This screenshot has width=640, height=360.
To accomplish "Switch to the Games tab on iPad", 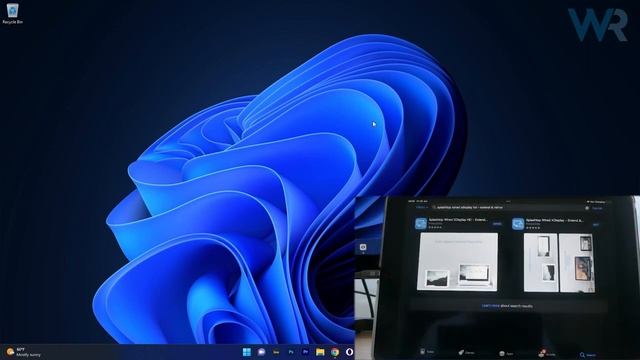I will [x=466, y=352].
